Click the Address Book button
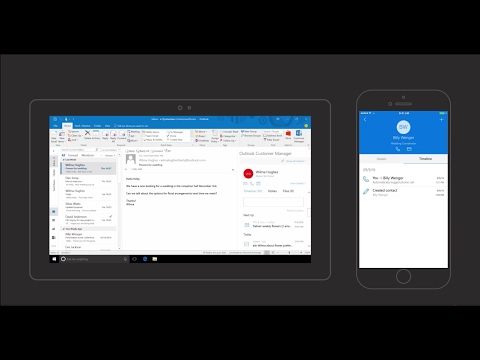 (x=273, y=136)
